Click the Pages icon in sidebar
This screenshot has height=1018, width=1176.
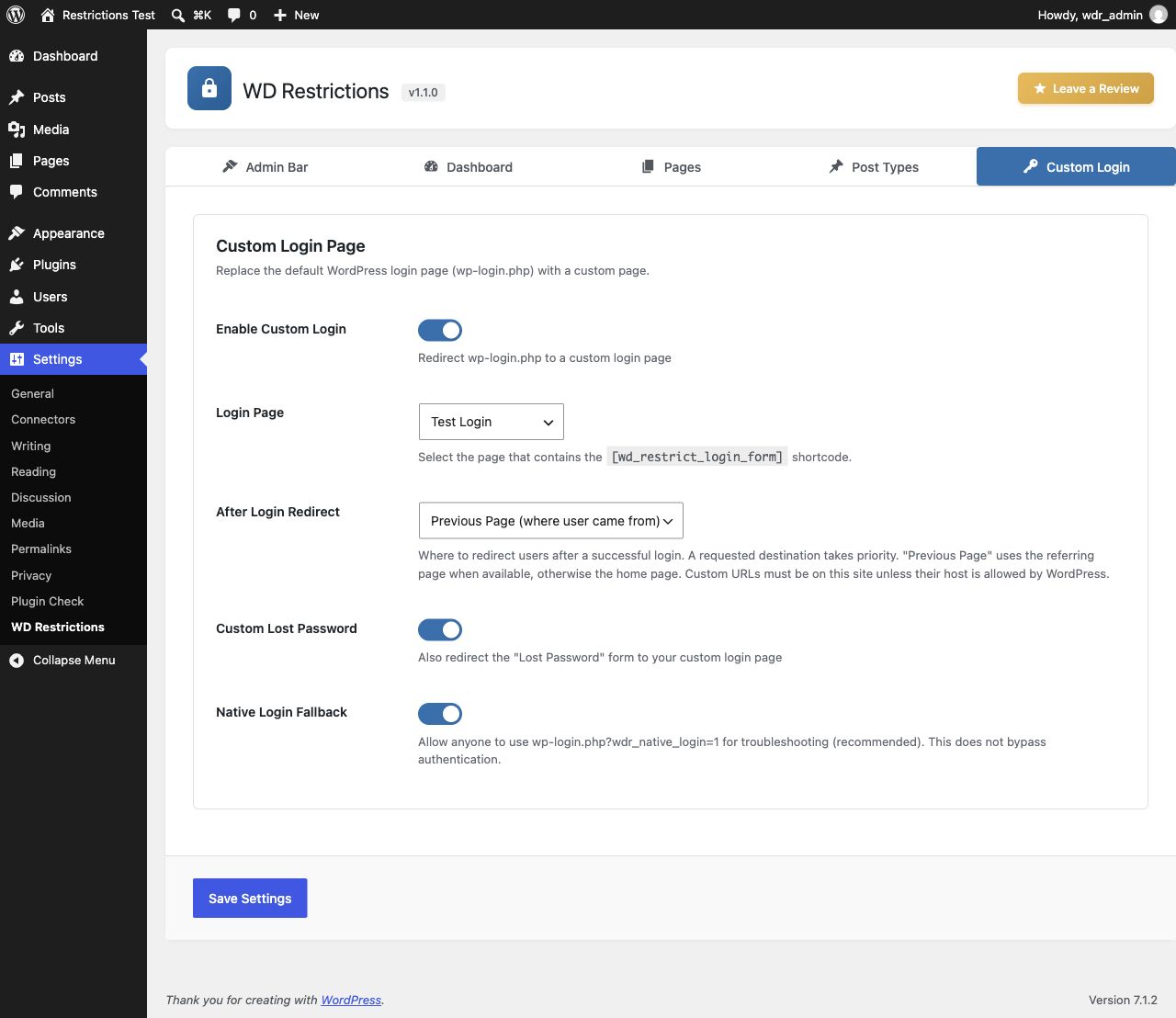[x=17, y=161]
